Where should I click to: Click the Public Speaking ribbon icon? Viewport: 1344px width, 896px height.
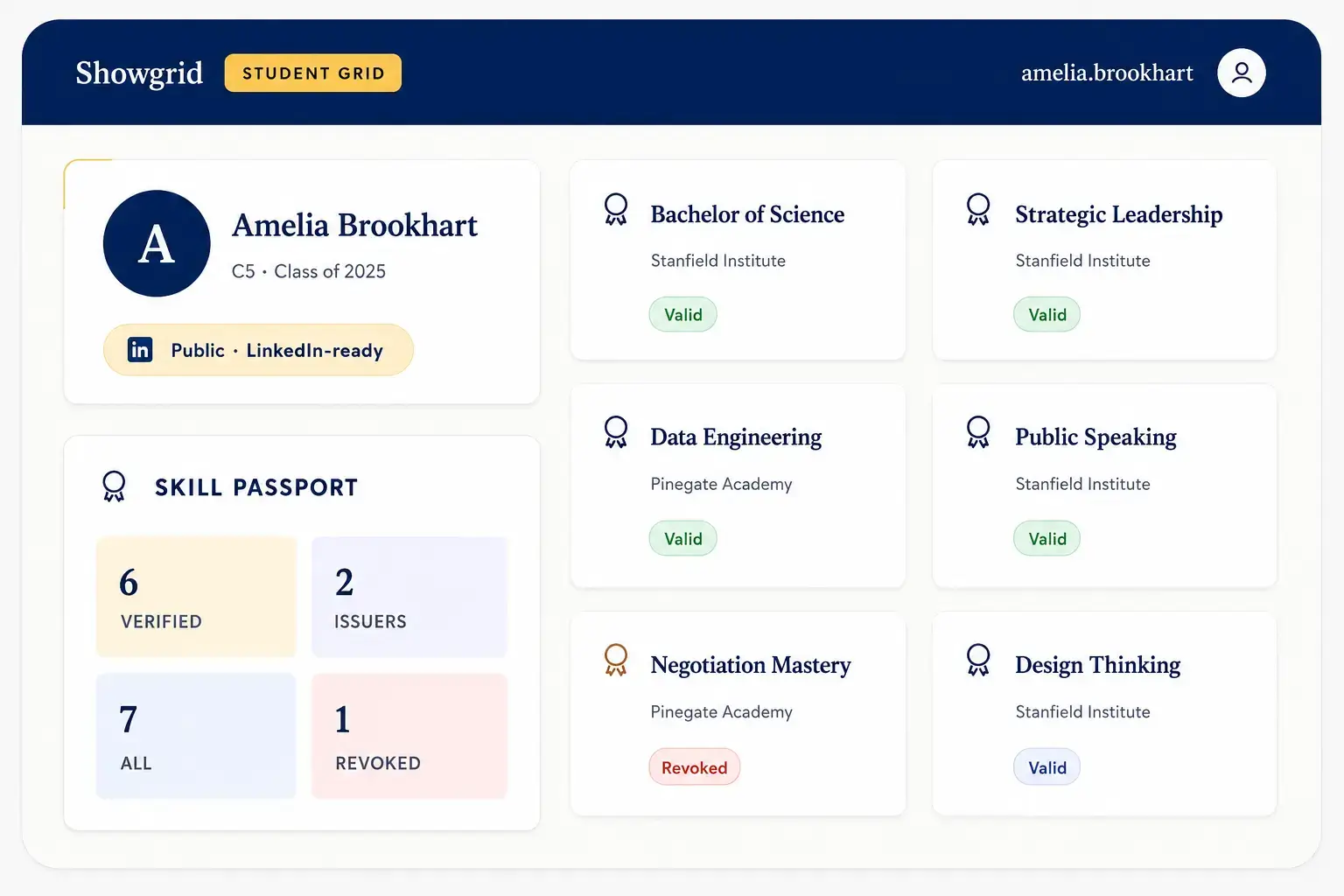point(978,432)
